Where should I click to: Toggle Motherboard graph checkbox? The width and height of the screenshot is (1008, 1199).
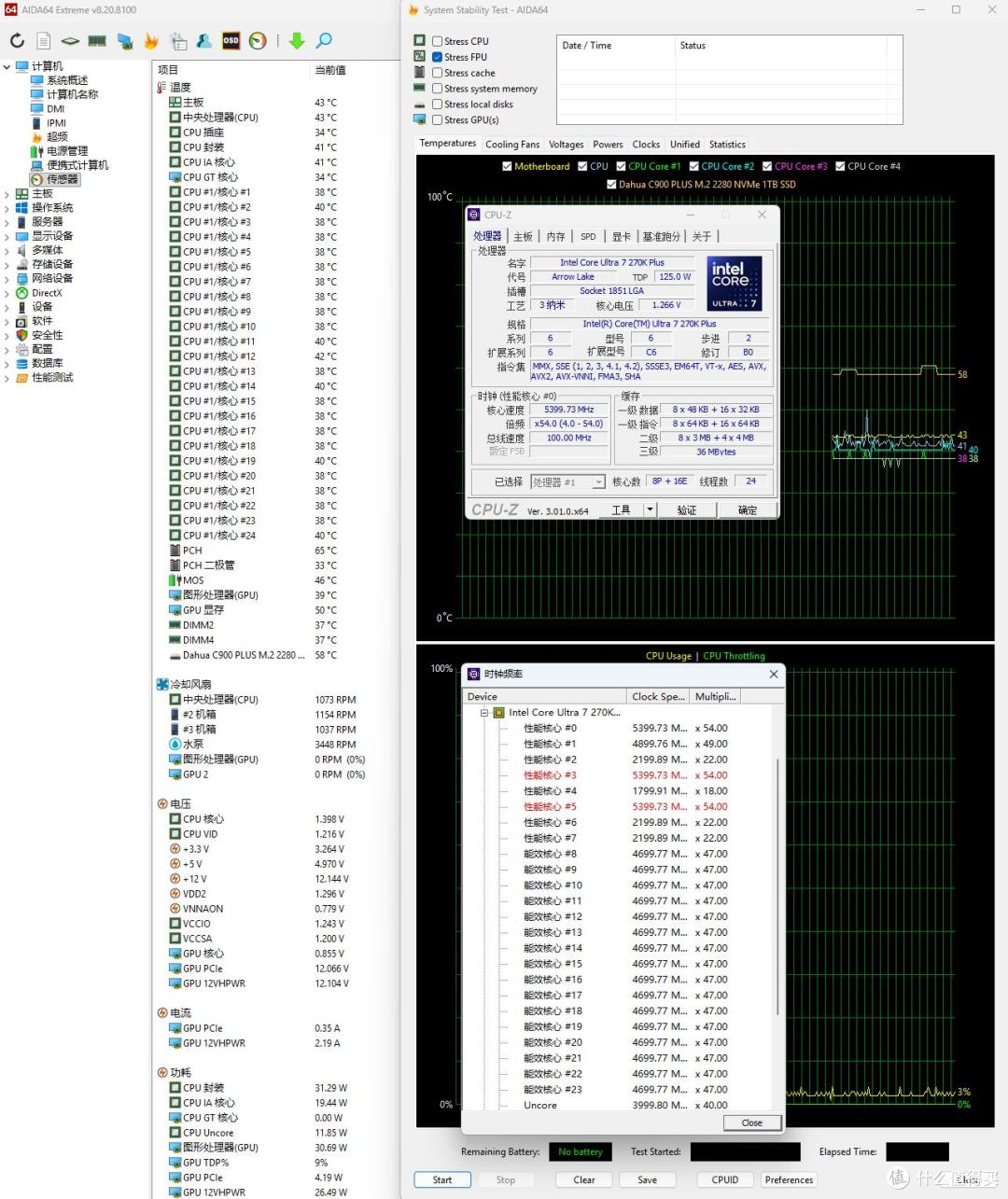[x=507, y=166]
